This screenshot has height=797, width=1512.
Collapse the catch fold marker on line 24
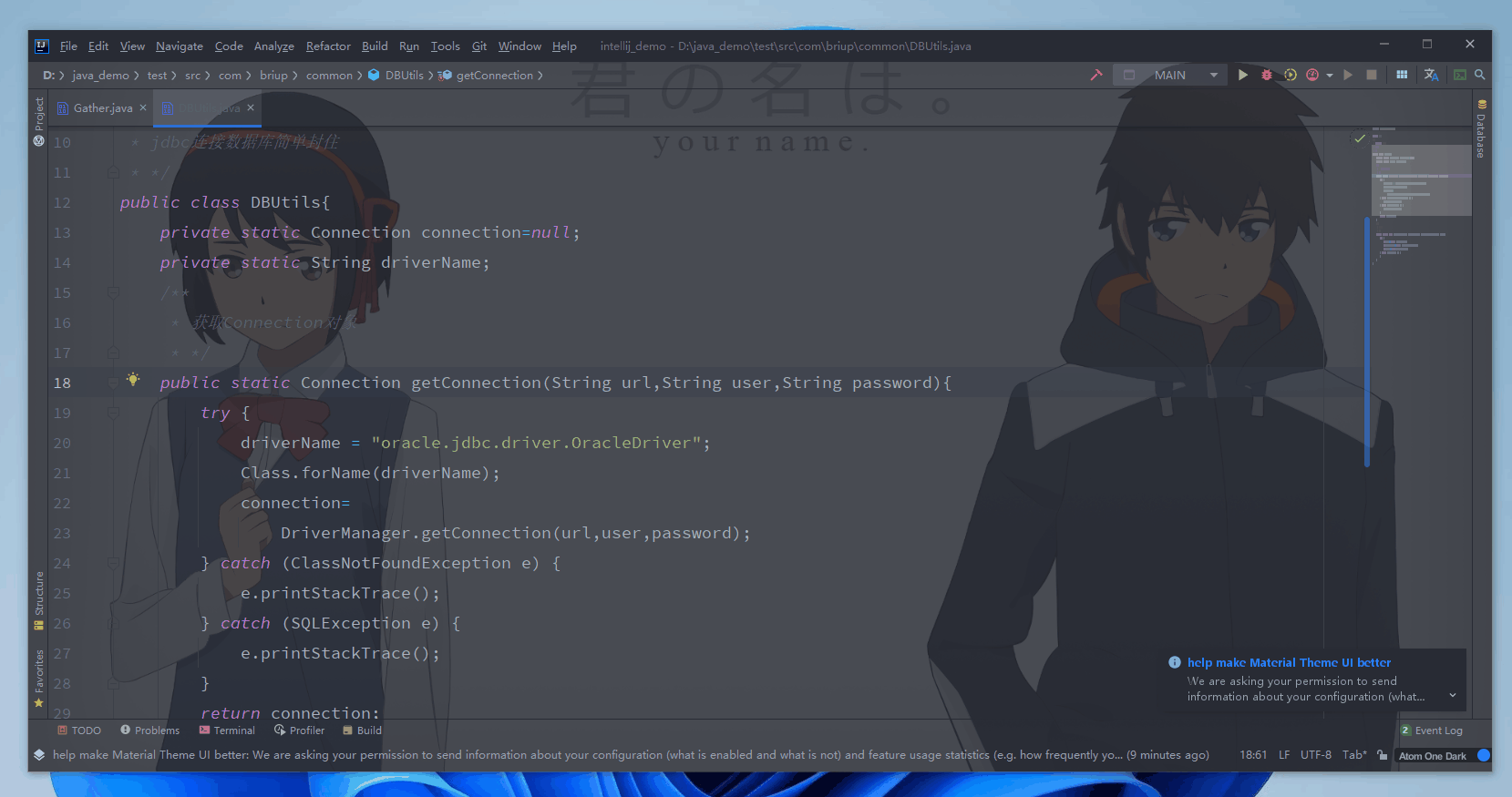pyautogui.click(x=114, y=563)
